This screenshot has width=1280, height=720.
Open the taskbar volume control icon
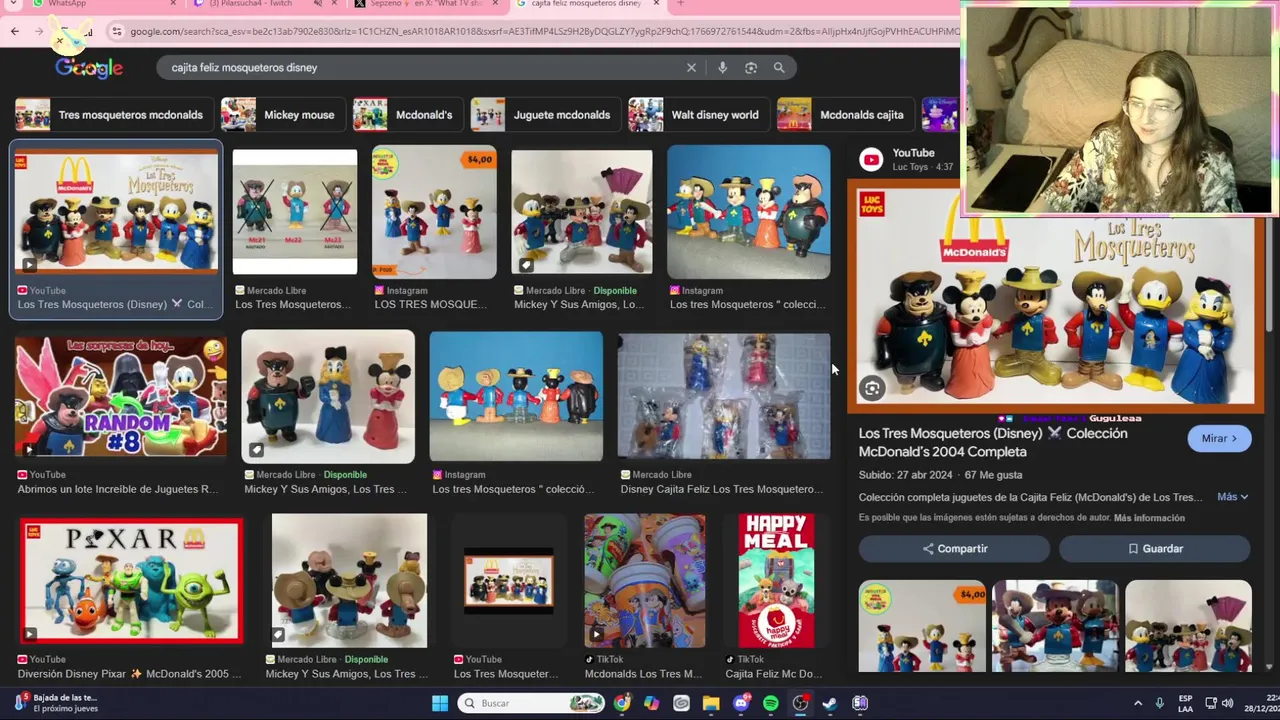pyautogui.click(x=1227, y=703)
